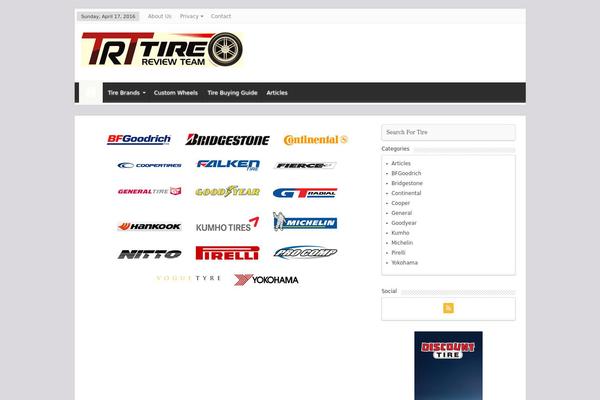The height and width of the screenshot is (400, 600).
Task: Click the TRT Tire Review Team logo
Action: [162, 50]
